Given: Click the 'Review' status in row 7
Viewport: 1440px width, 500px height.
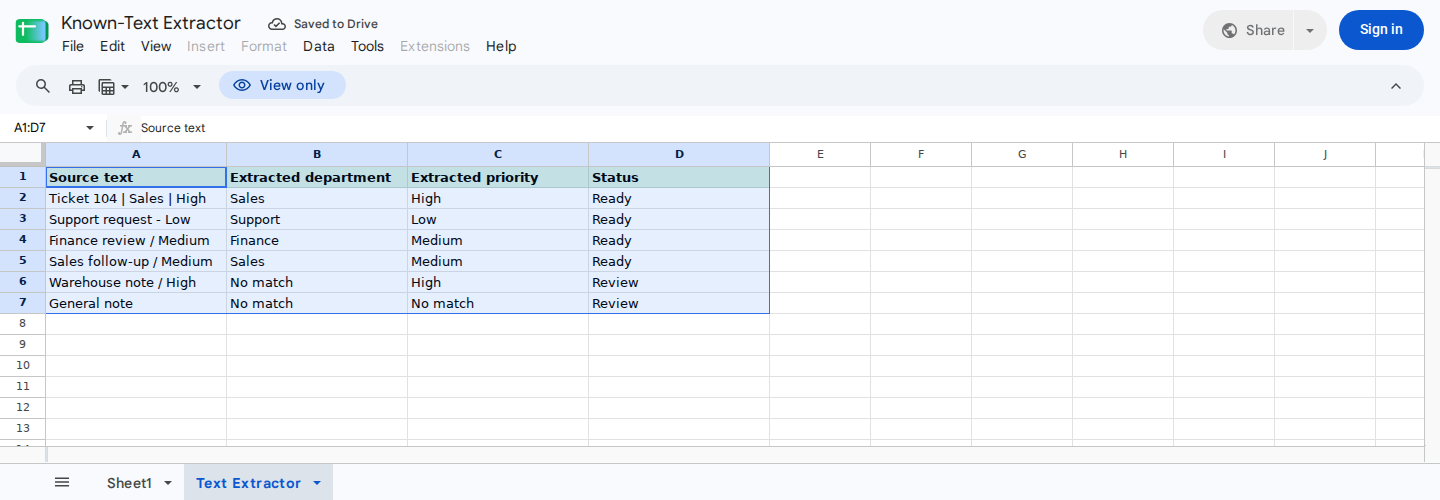Looking at the screenshot, I should 679,303.
